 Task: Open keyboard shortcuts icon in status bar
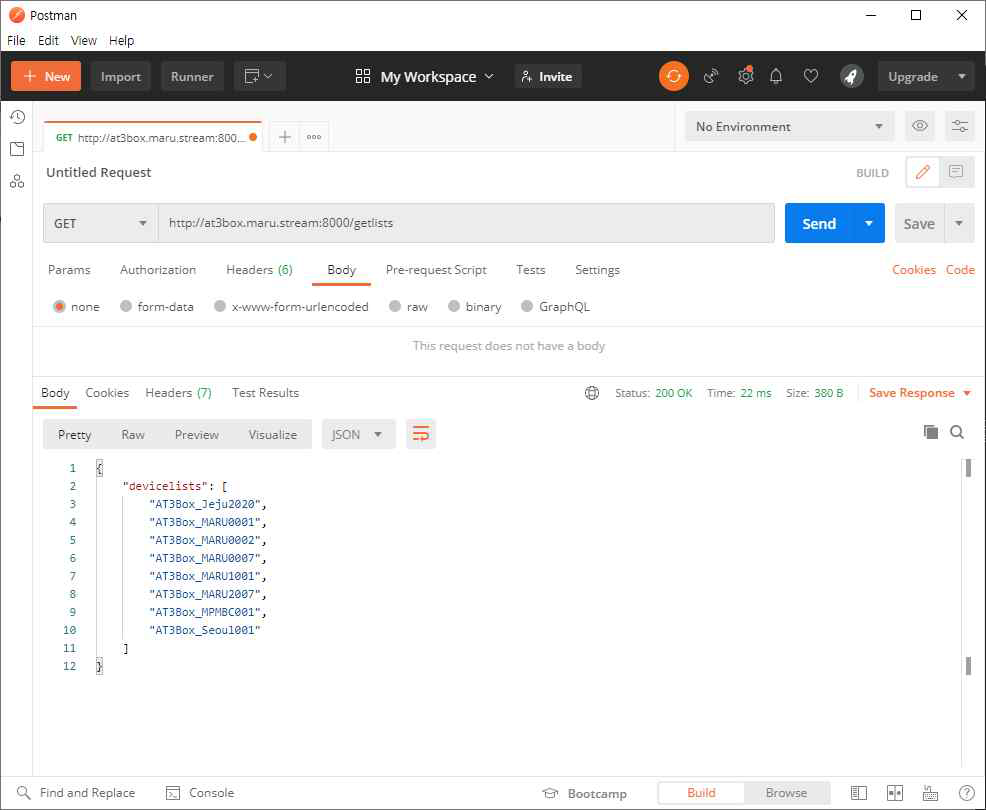coord(930,793)
